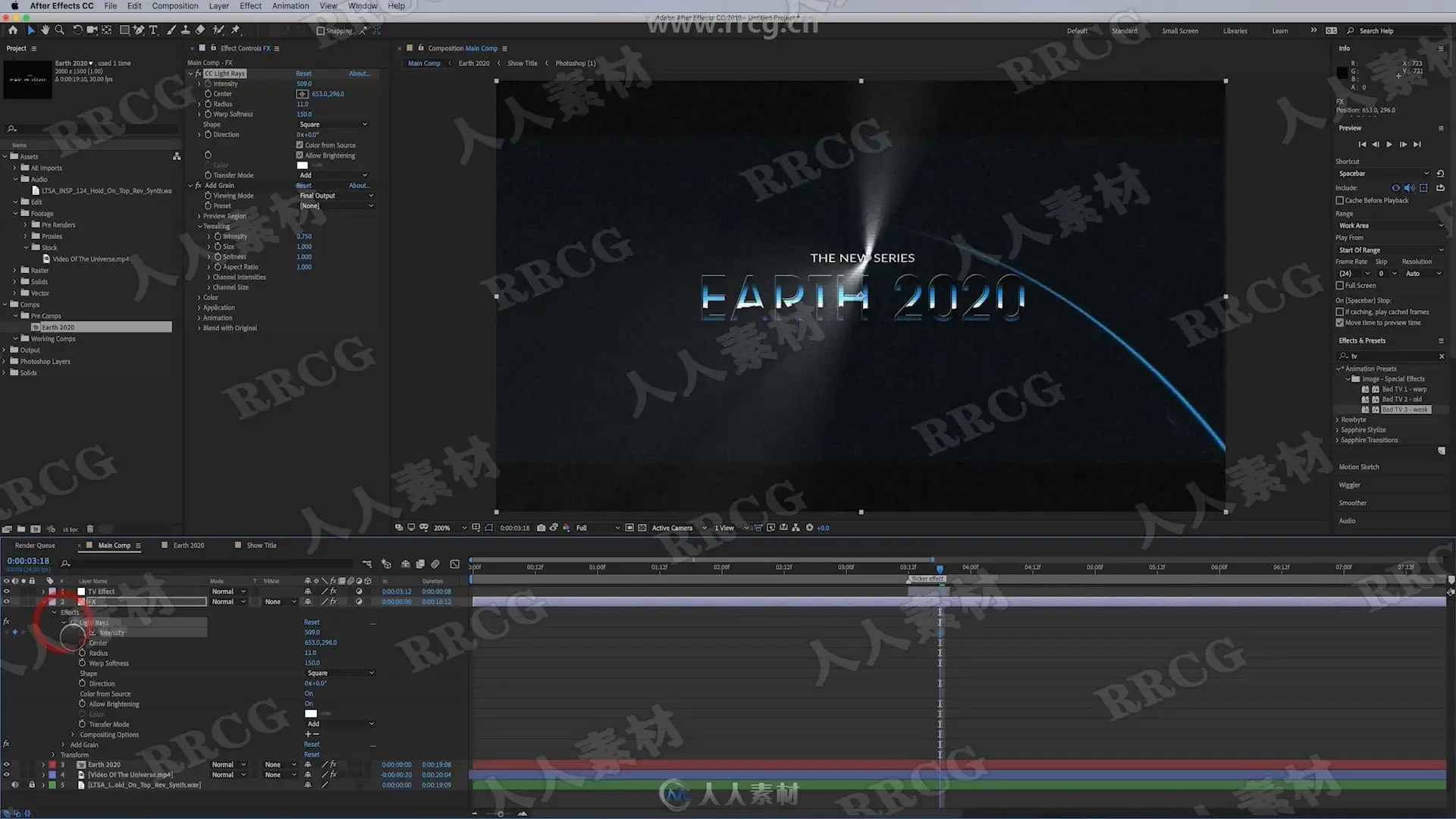Select the Rotation tool

click(77, 30)
